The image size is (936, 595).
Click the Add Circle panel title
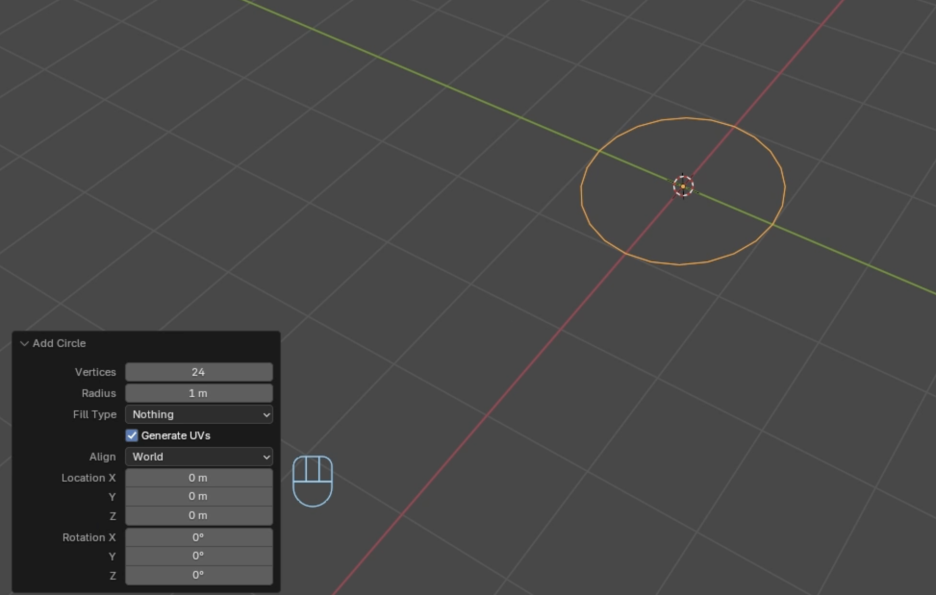pos(59,343)
